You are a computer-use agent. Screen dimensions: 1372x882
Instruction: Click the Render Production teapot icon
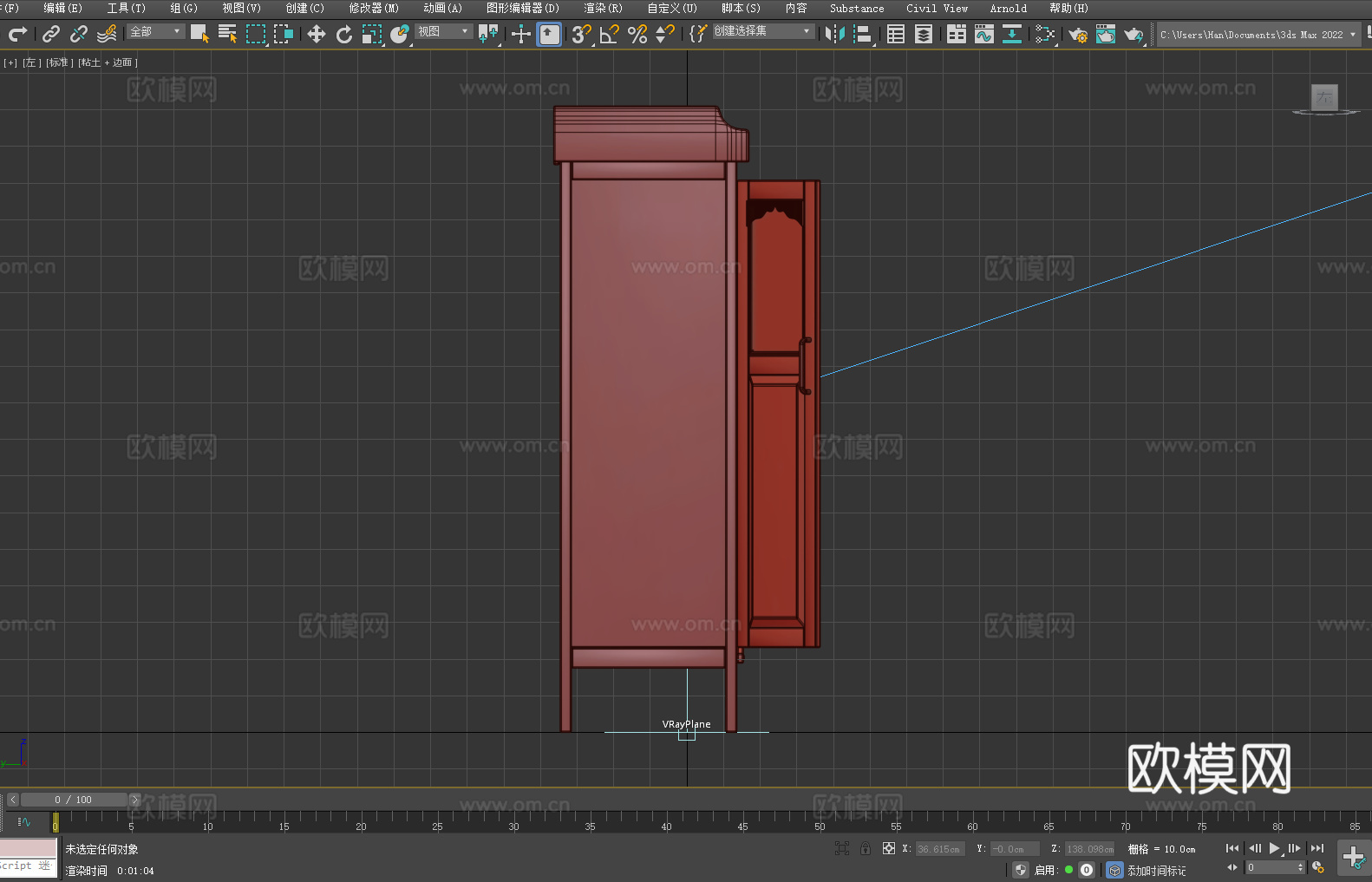pos(1134,34)
